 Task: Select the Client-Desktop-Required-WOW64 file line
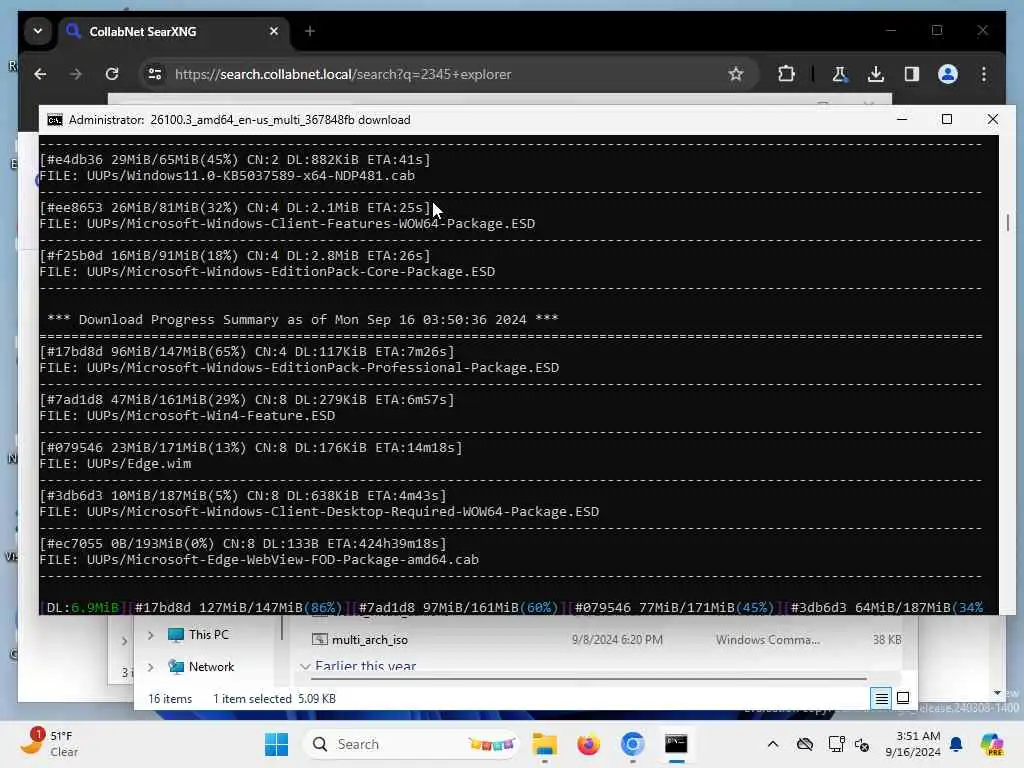coord(319,512)
